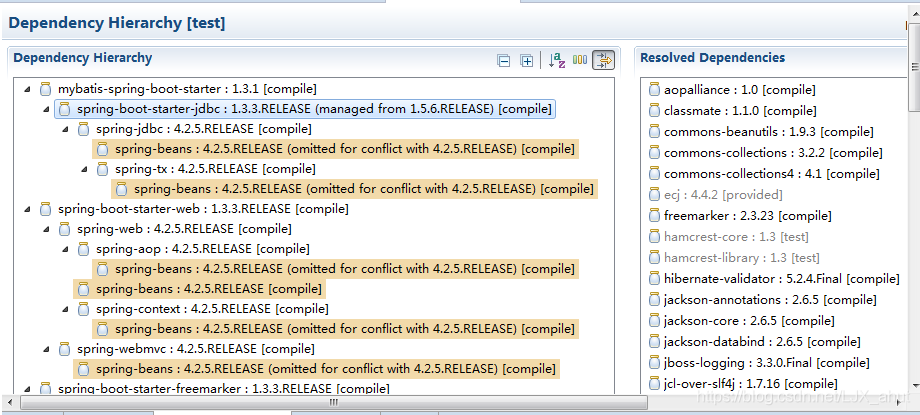Click the commons-collections4 jar icon
Image resolution: width=920 pixels, height=415 pixels.
654,174
